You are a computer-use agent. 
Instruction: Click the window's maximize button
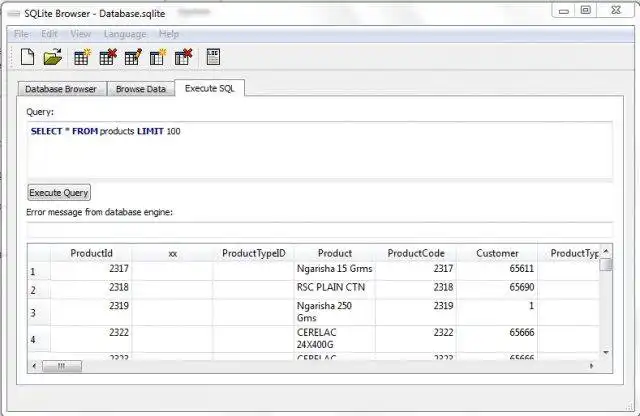(586, 10)
